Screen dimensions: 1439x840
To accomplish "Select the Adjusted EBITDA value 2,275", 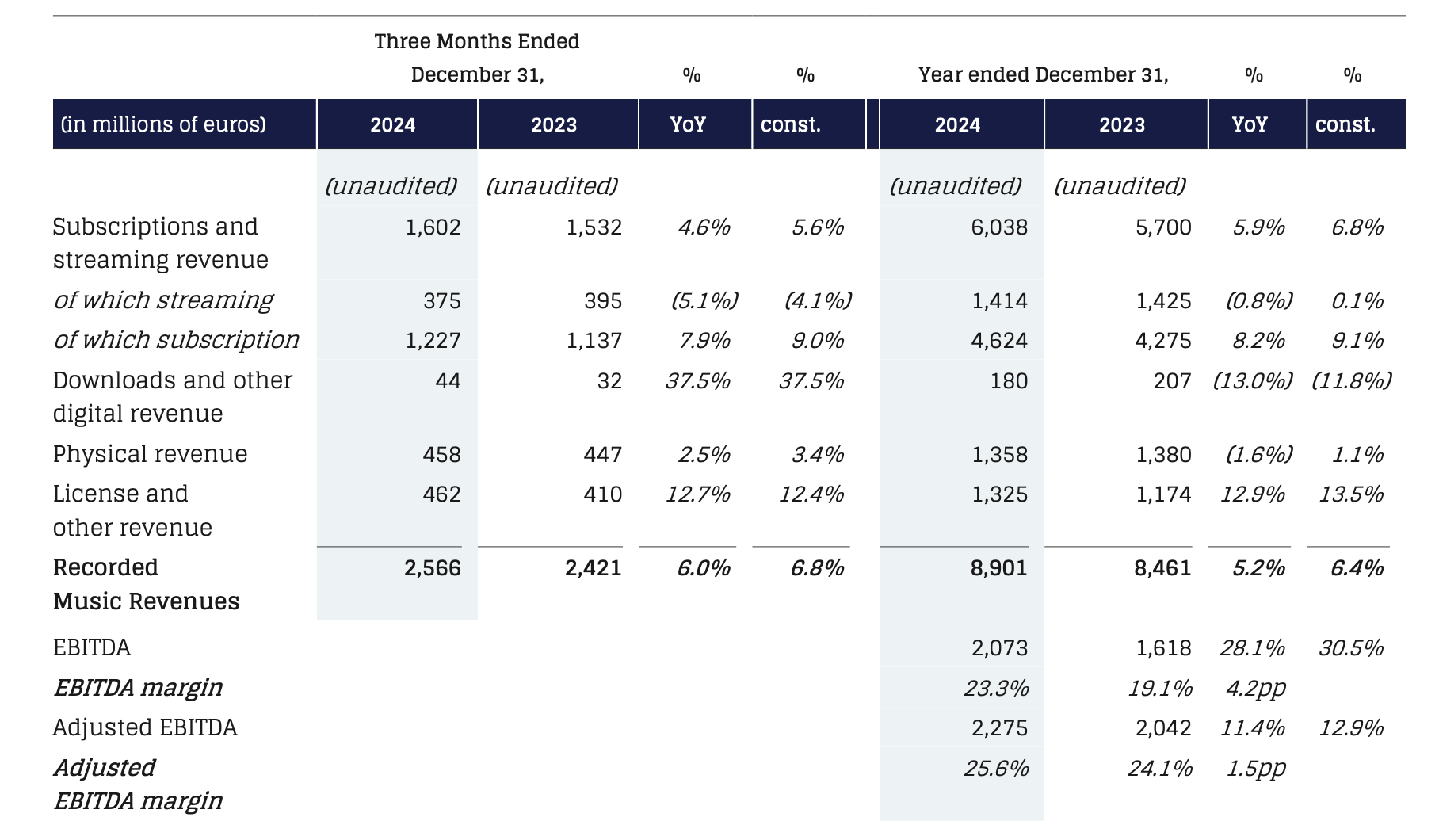I will pyautogui.click(x=999, y=728).
